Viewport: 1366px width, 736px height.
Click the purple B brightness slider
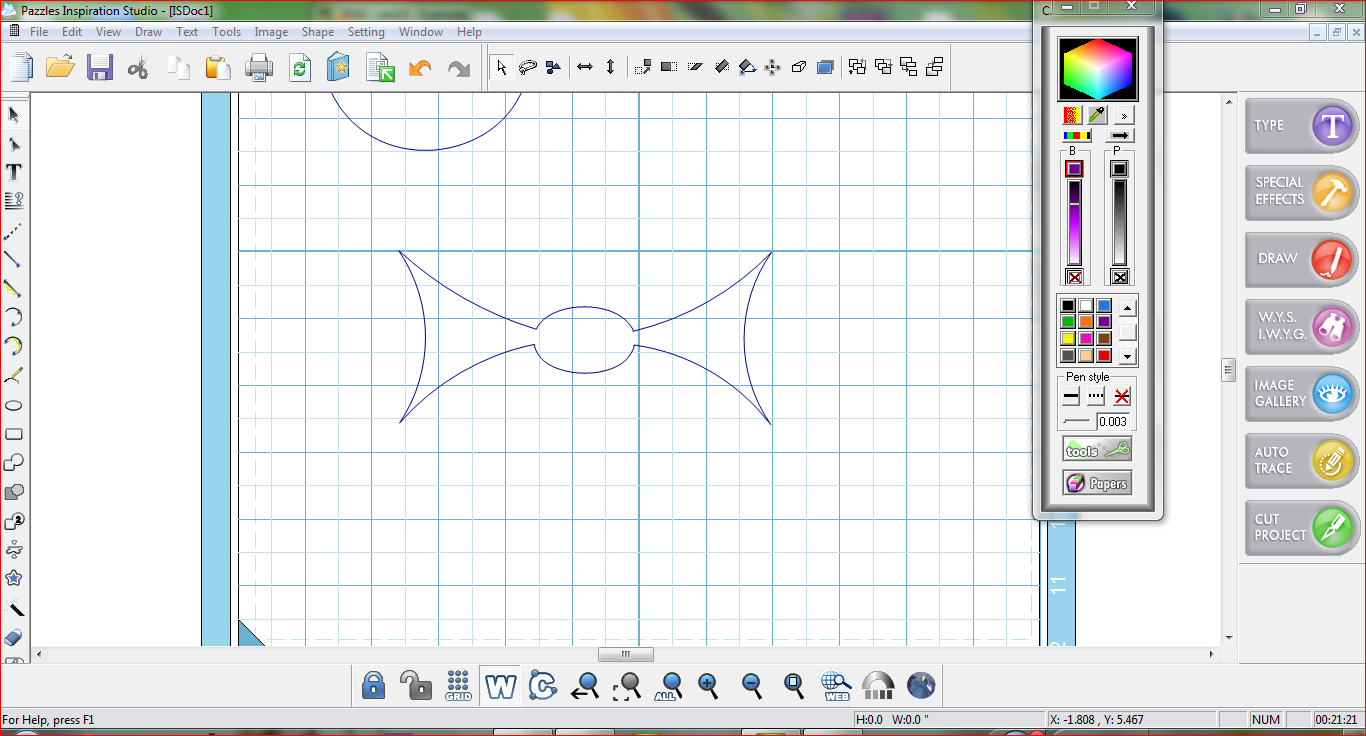(1074, 222)
